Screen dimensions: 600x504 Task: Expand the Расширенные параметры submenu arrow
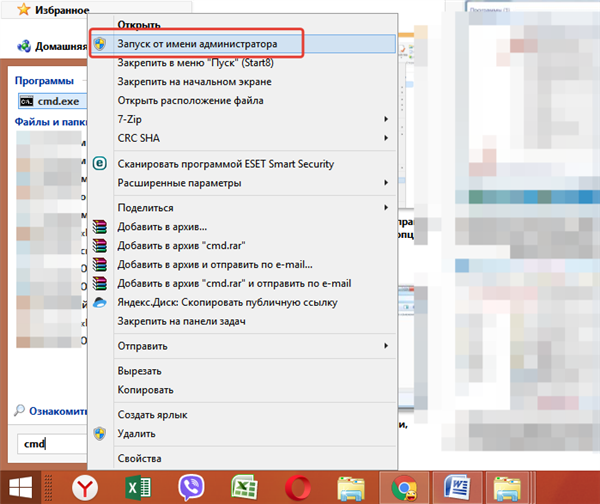[x=386, y=183]
